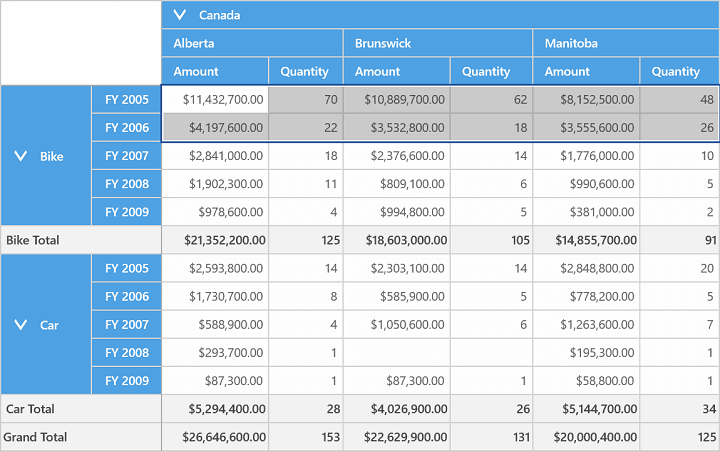Collapse the Car row group
720x452 pixels.
click(21, 325)
